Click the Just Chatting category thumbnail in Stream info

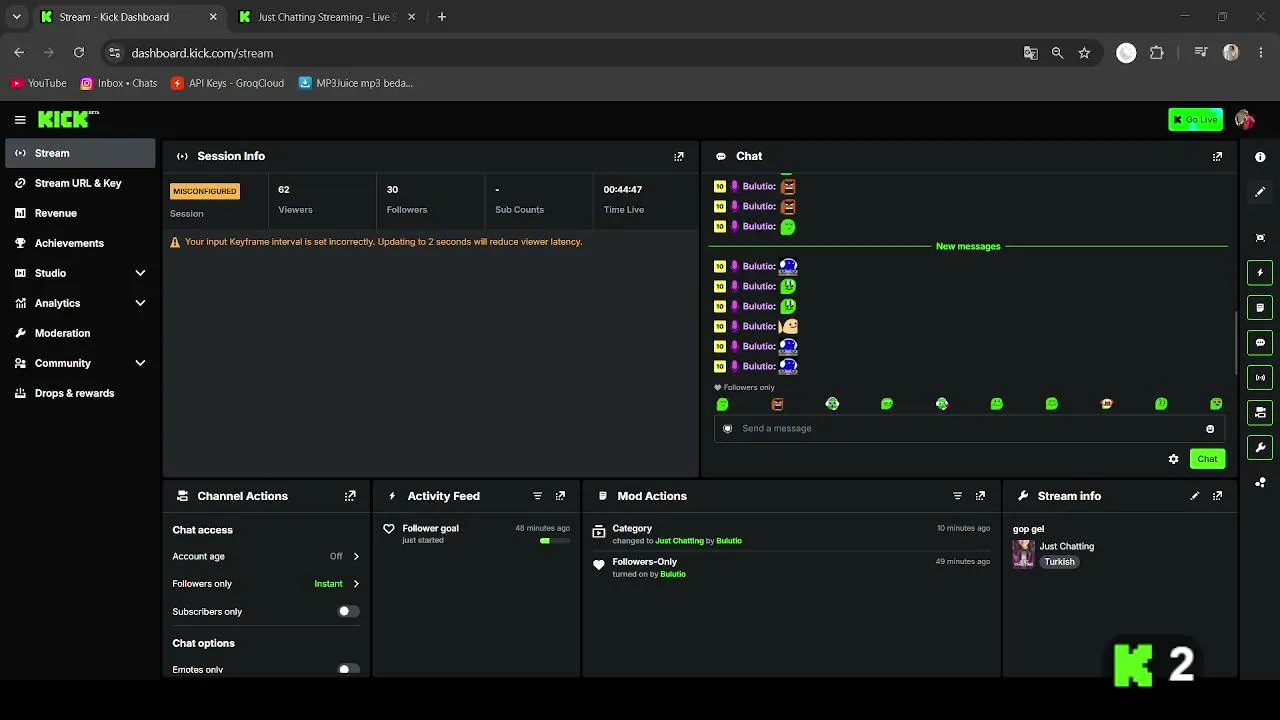tap(1023, 554)
